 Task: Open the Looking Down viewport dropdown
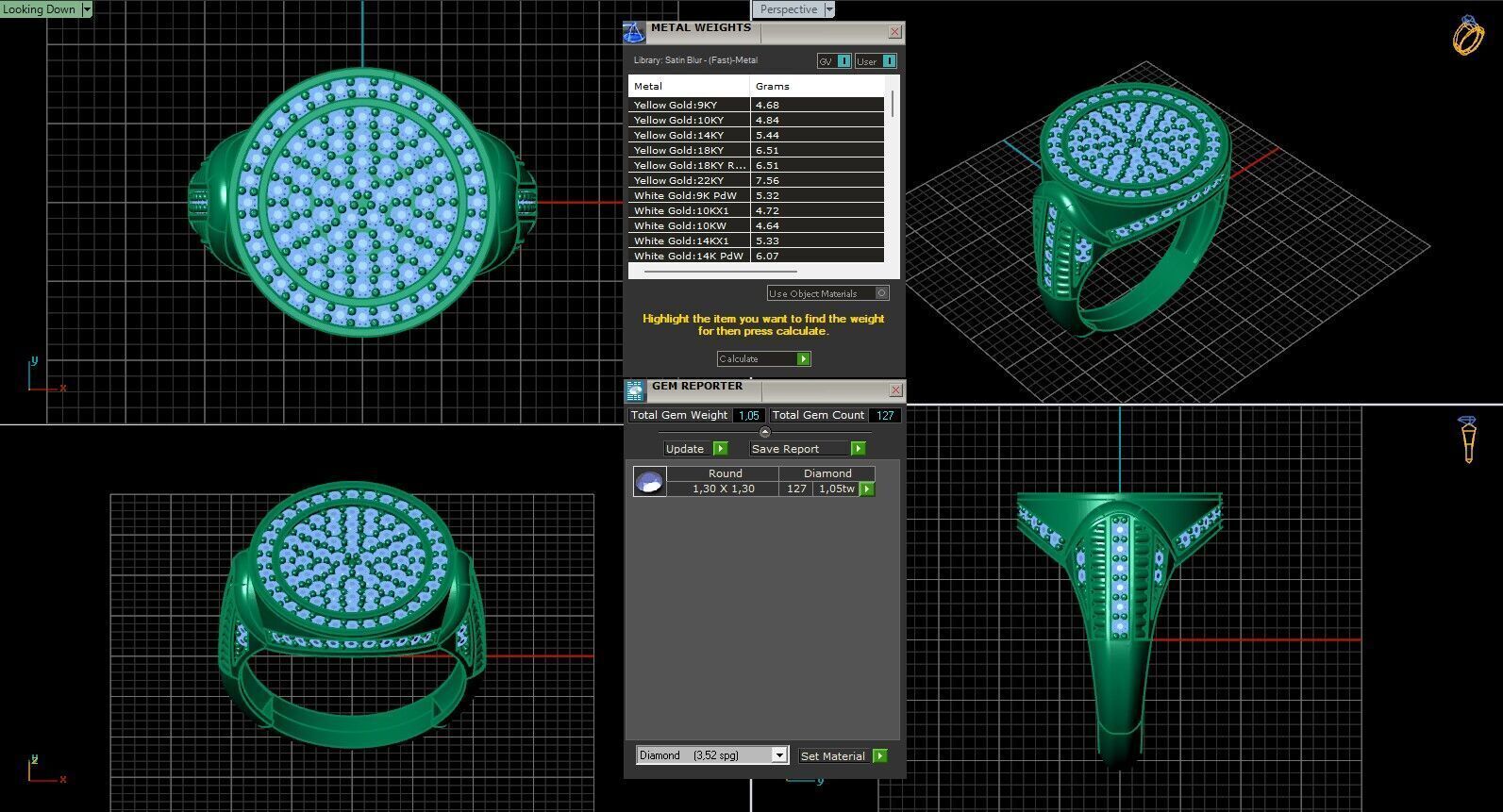pyautogui.click(x=87, y=9)
